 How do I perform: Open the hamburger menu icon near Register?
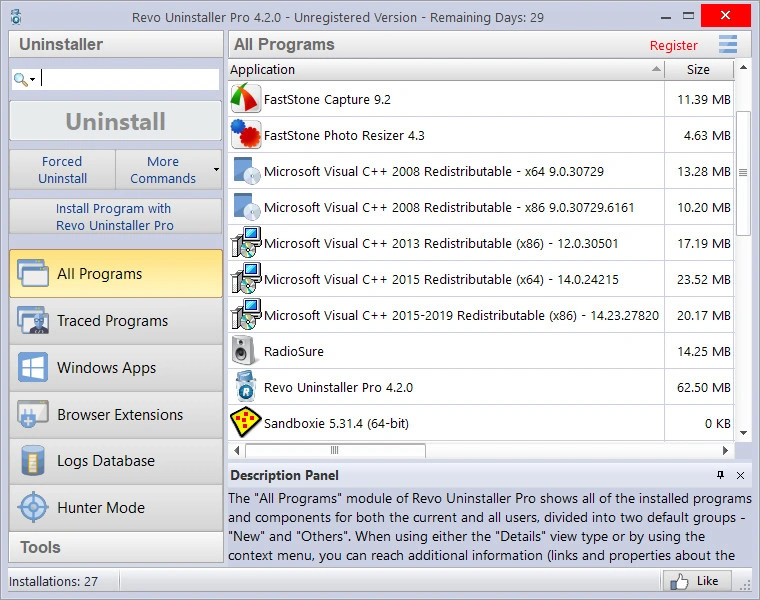[x=727, y=45]
